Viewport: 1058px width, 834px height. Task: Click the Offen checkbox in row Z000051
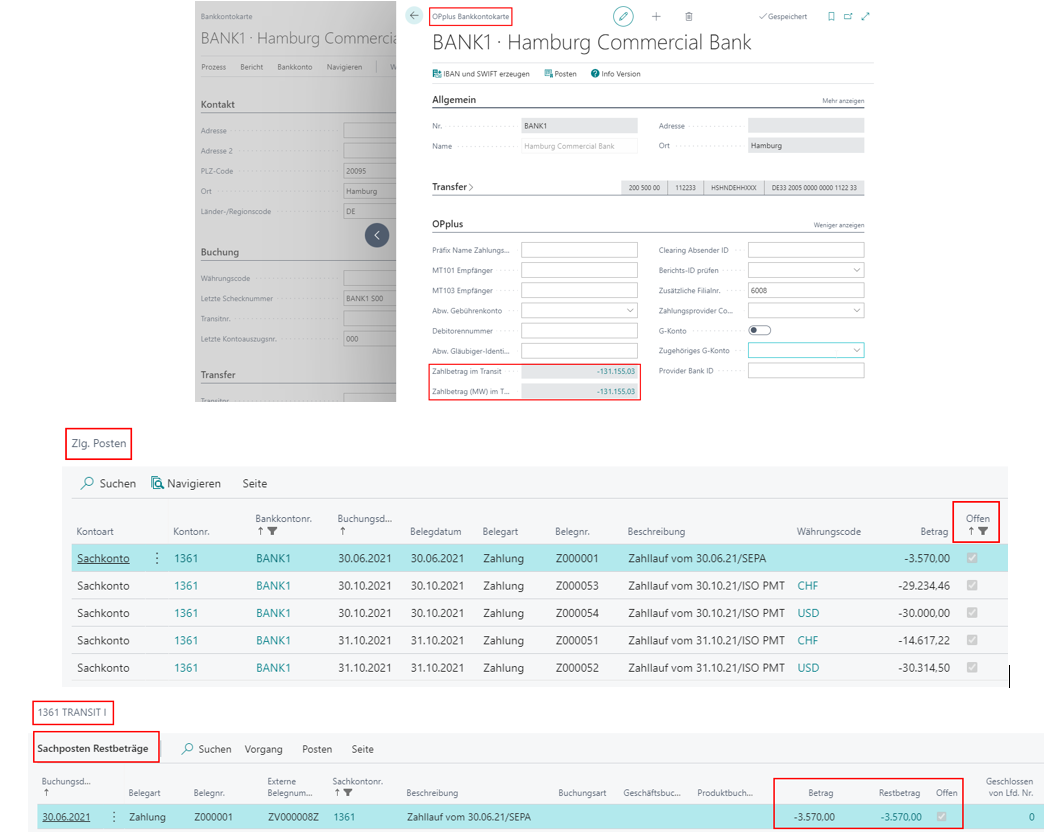pos(972,640)
